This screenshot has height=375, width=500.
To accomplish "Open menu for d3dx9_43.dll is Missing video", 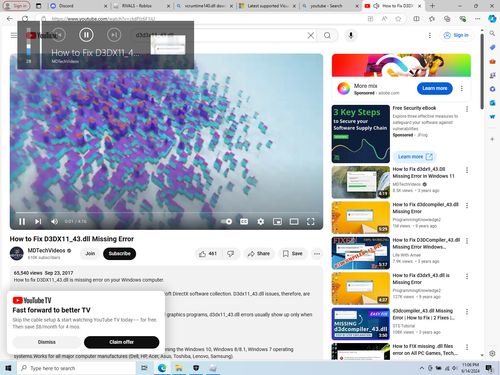I will [x=467, y=276].
